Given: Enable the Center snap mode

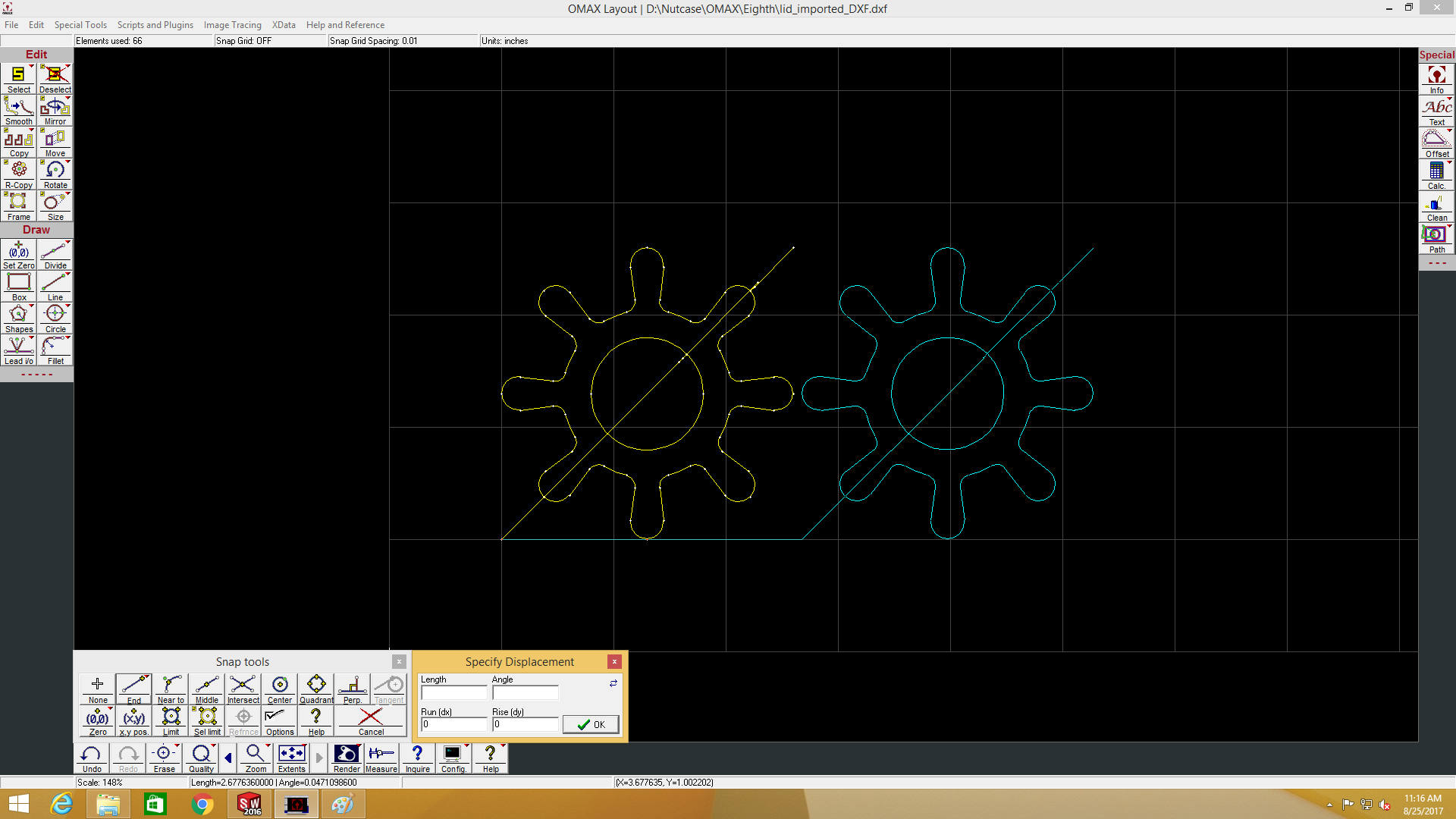Looking at the screenshot, I should pyautogui.click(x=279, y=689).
